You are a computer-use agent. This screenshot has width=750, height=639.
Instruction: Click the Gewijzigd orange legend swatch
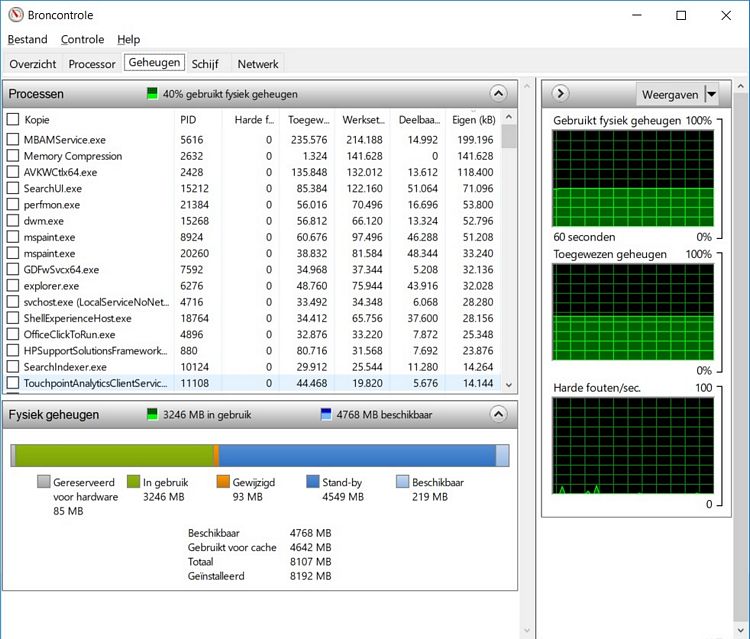pos(223,482)
